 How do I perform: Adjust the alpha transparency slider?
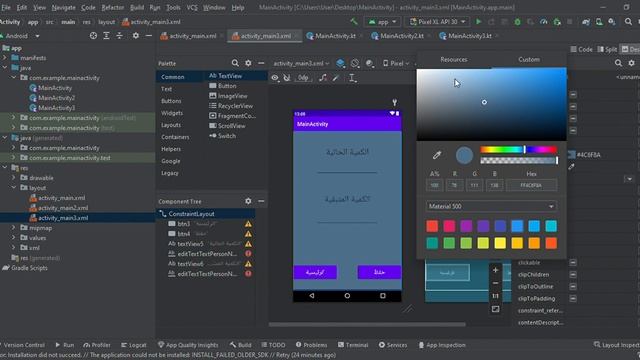518,160
